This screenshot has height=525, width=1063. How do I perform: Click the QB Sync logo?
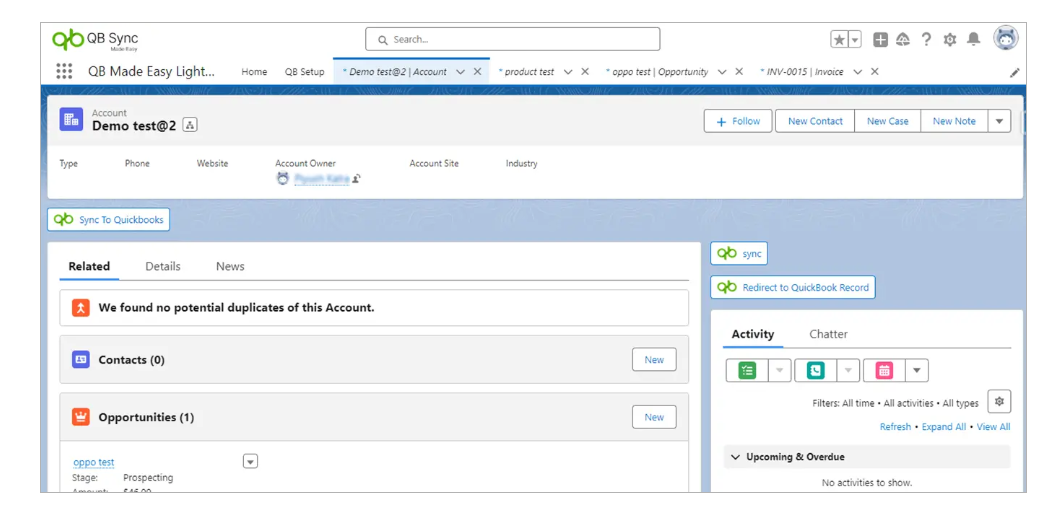point(95,40)
